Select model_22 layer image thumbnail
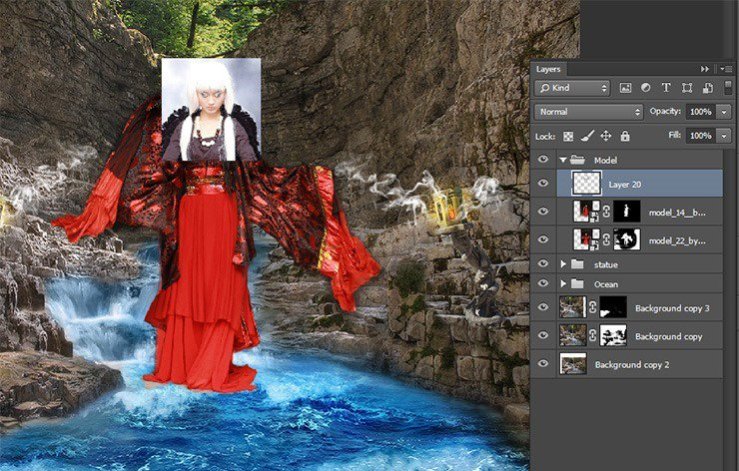 click(x=586, y=240)
